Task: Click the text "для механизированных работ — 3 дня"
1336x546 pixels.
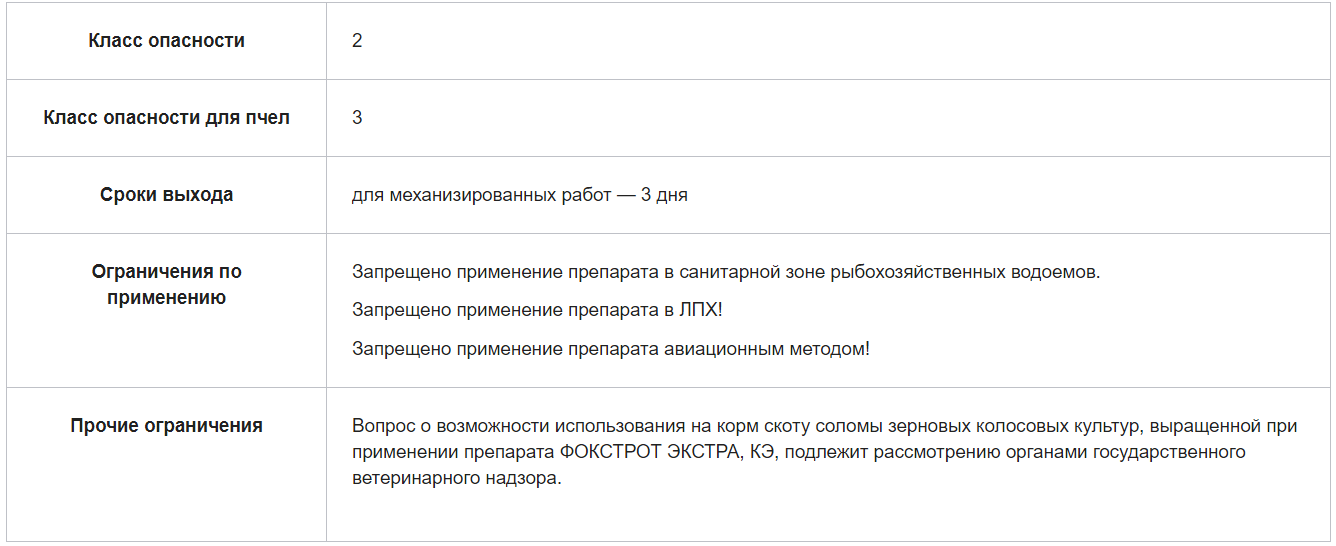Action: (520, 195)
